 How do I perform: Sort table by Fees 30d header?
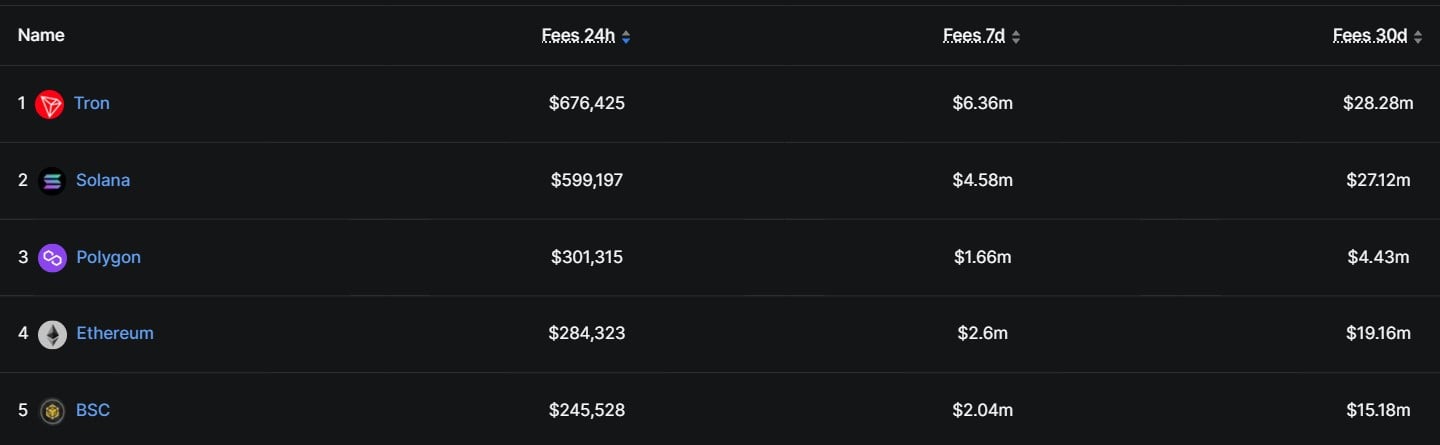coord(1370,36)
